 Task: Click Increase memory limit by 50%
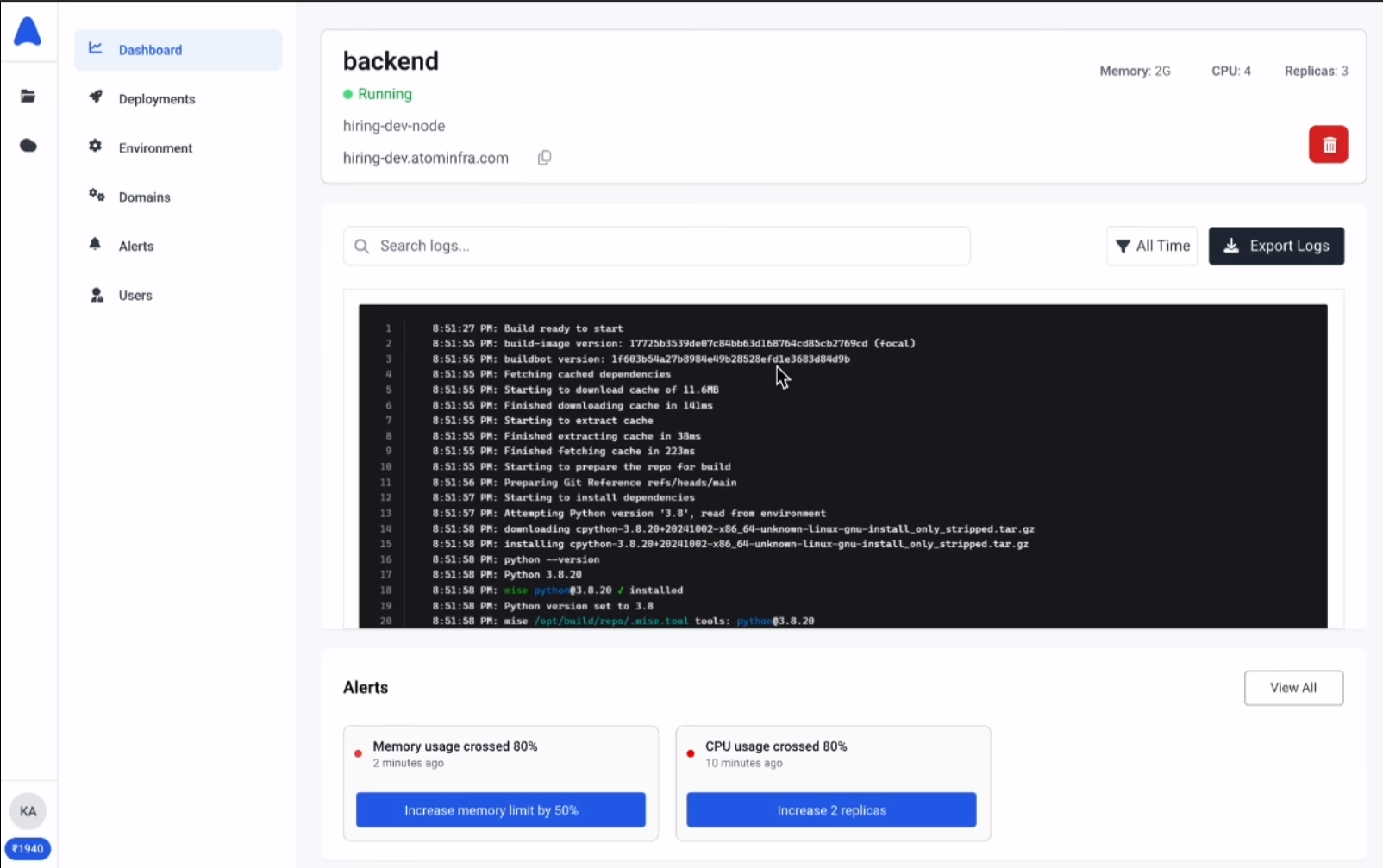[x=501, y=810]
